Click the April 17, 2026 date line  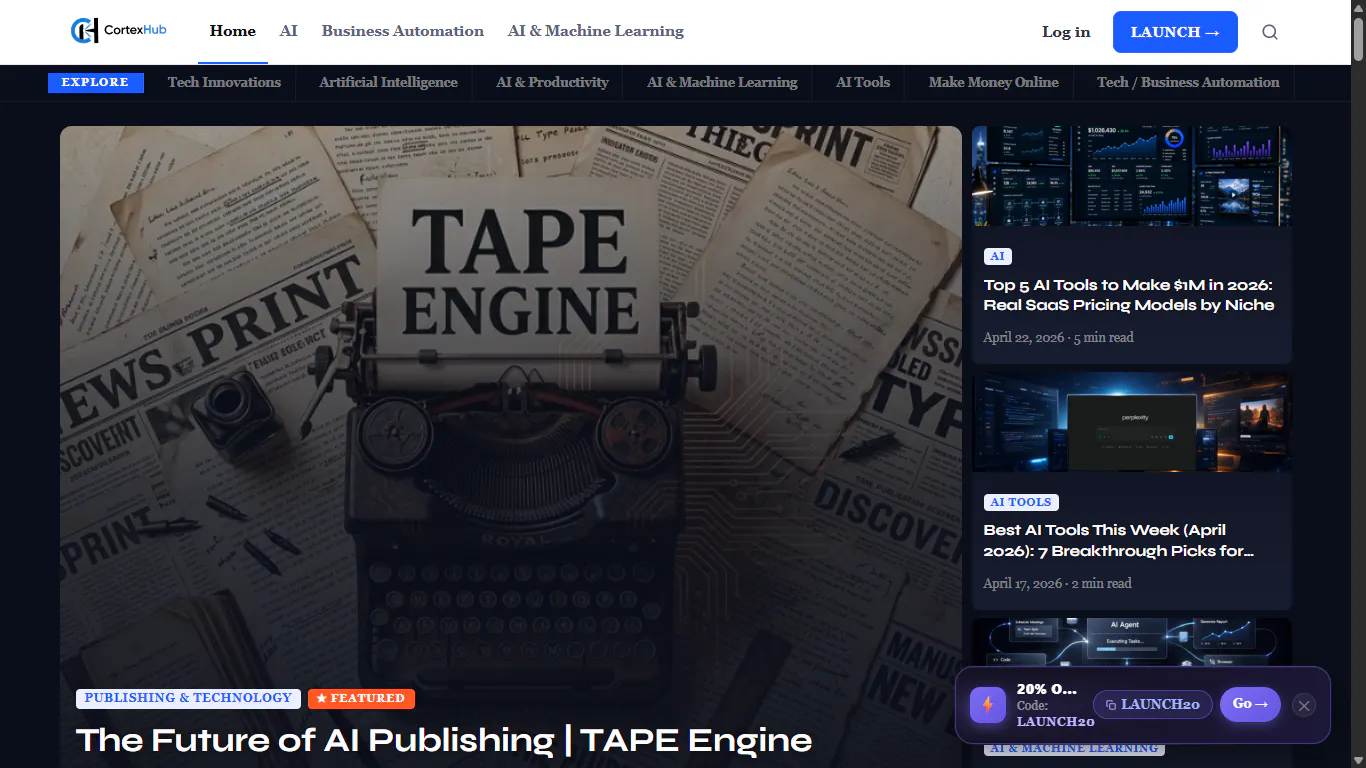click(x=1057, y=583)
